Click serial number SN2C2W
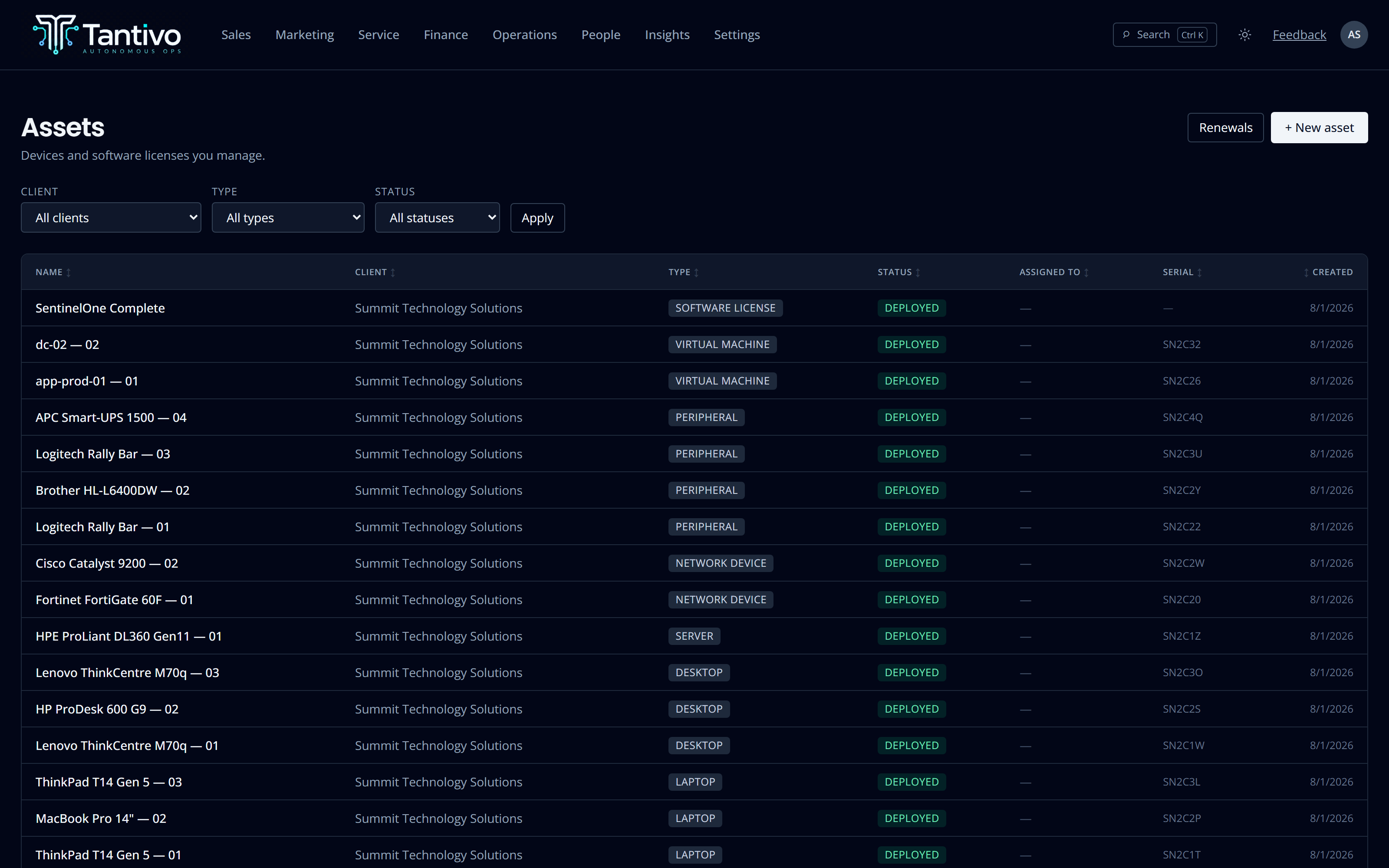This screenshot has height=868, width=1389. pos(1184,563)
